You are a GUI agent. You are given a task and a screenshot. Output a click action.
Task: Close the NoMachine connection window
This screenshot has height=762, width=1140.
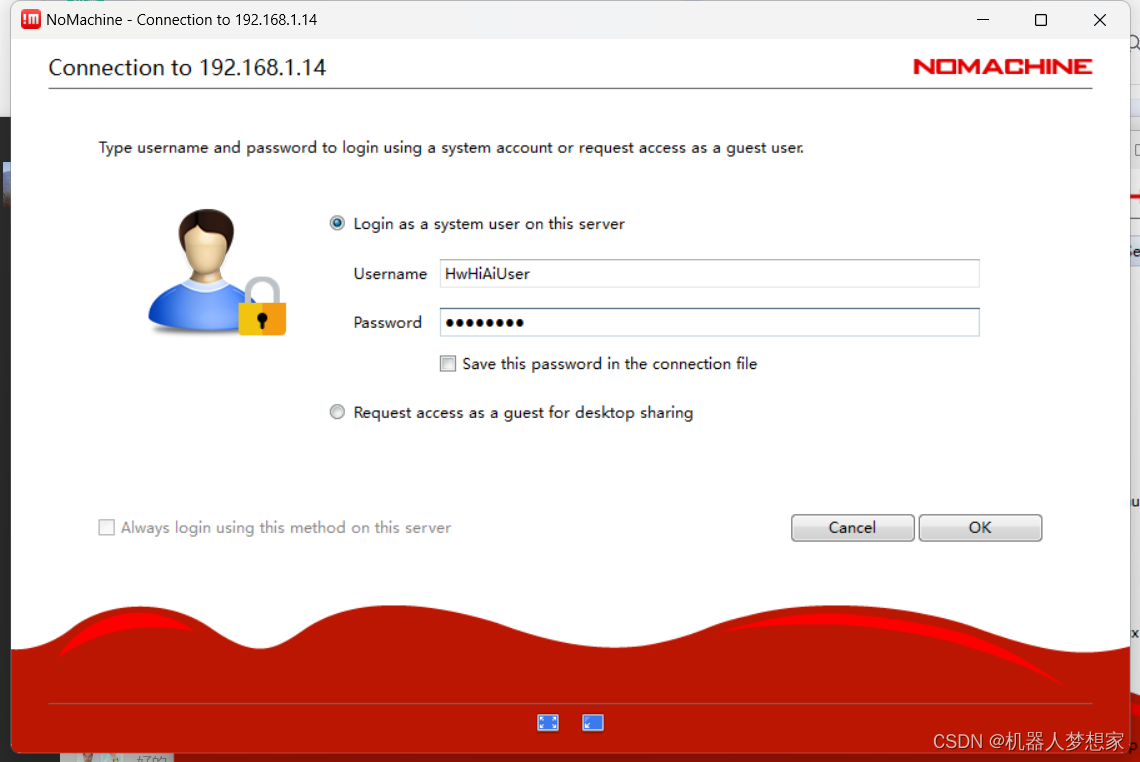pos(1099,20)
